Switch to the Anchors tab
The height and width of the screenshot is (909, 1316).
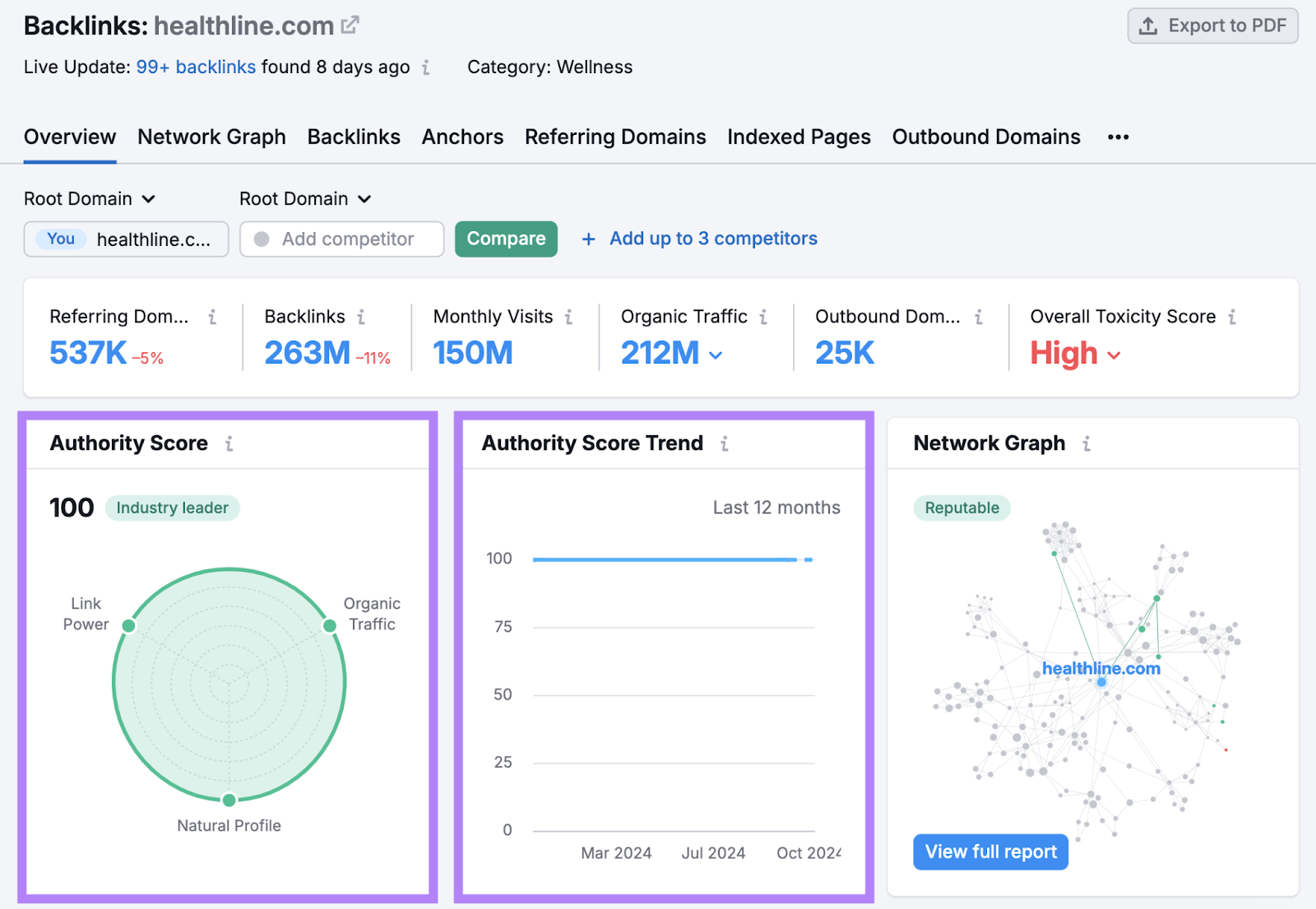click(462, 137)
